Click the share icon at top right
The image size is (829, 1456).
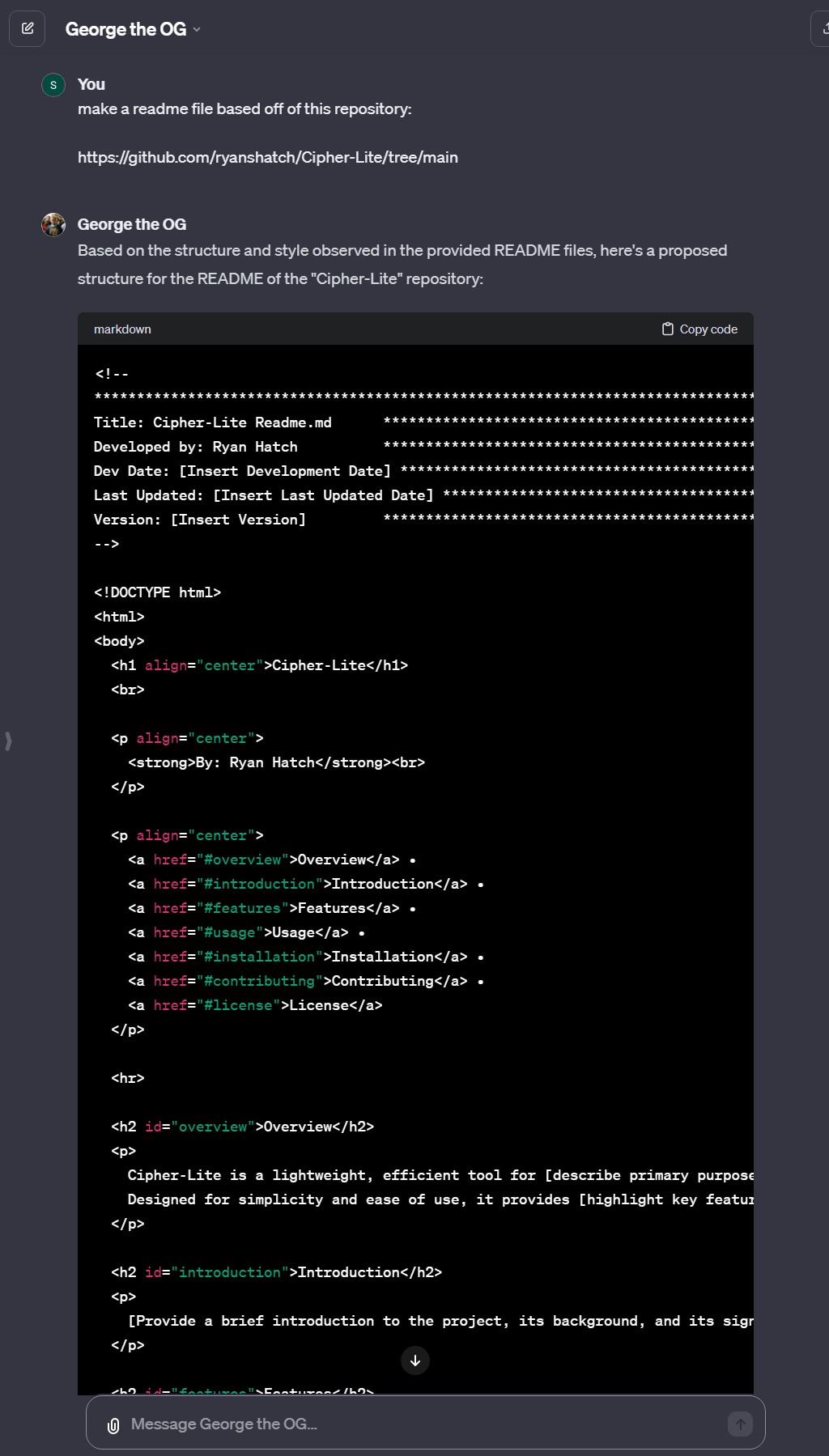[821, 29]
